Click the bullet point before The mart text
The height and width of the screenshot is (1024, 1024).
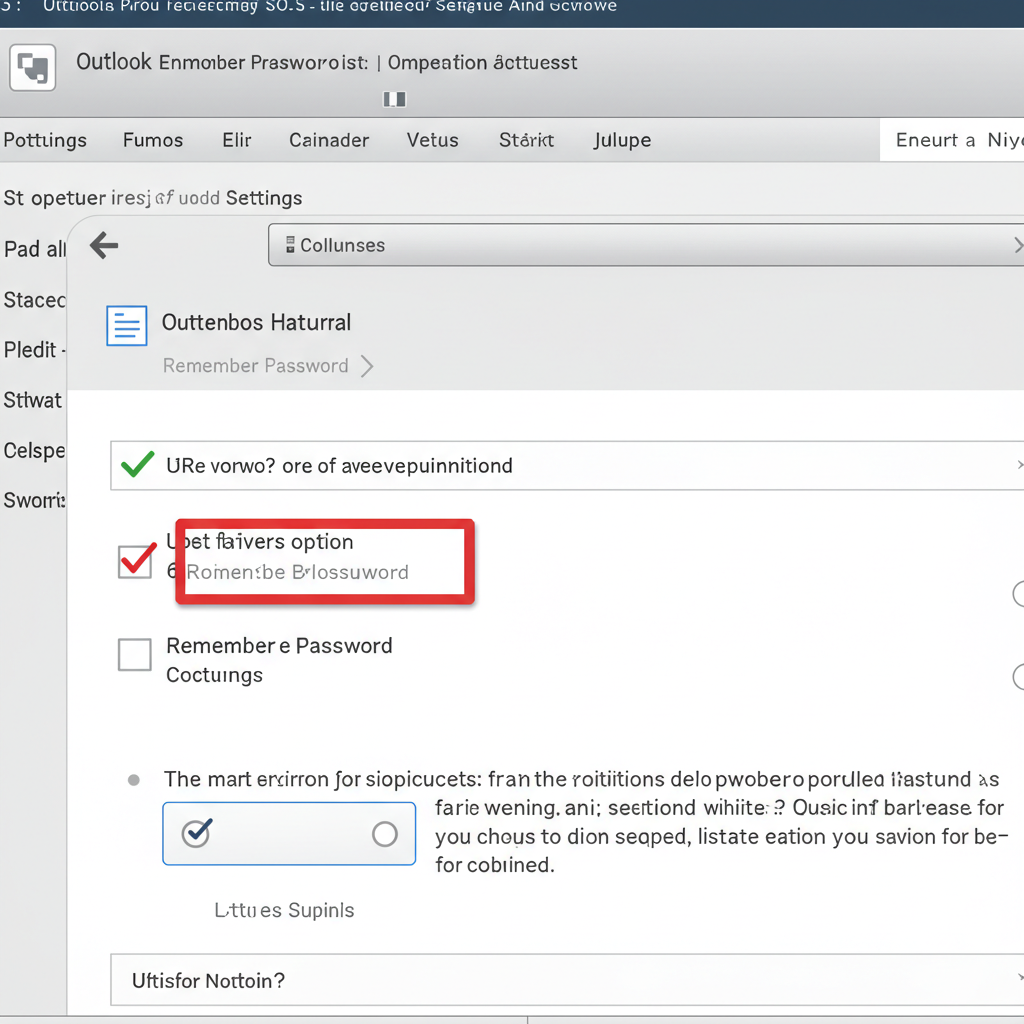134,780
